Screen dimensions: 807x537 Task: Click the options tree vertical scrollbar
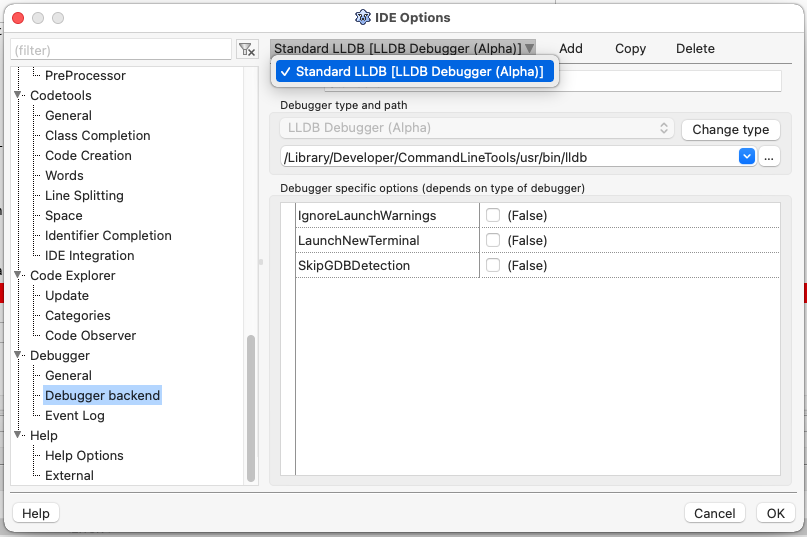pos(251,408)
